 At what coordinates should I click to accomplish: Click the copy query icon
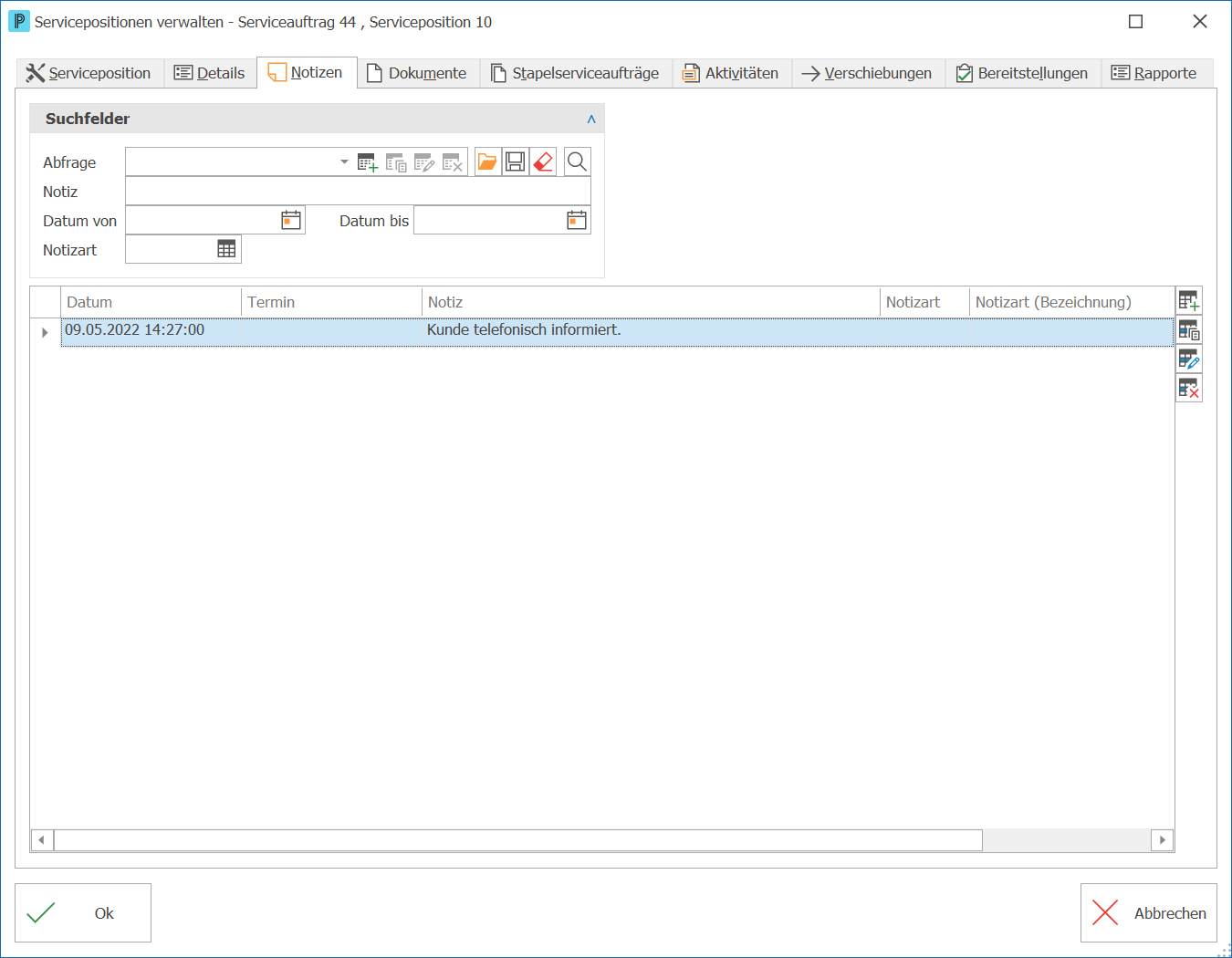tap(396, 162)
